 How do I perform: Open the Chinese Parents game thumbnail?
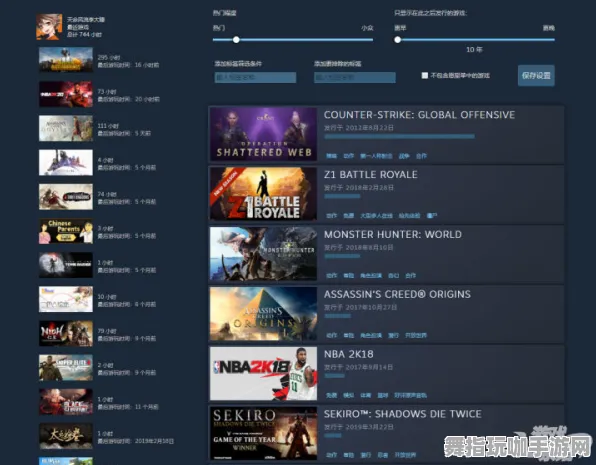(x=66, y=231)
